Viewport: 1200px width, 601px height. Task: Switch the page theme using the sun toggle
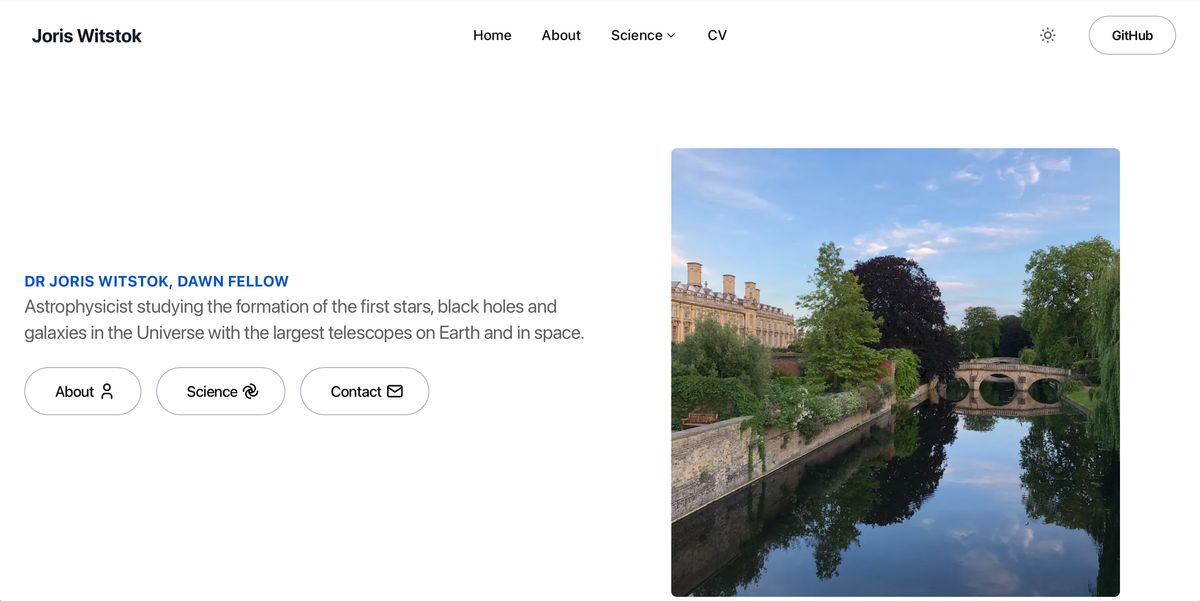coord(1047,34)
